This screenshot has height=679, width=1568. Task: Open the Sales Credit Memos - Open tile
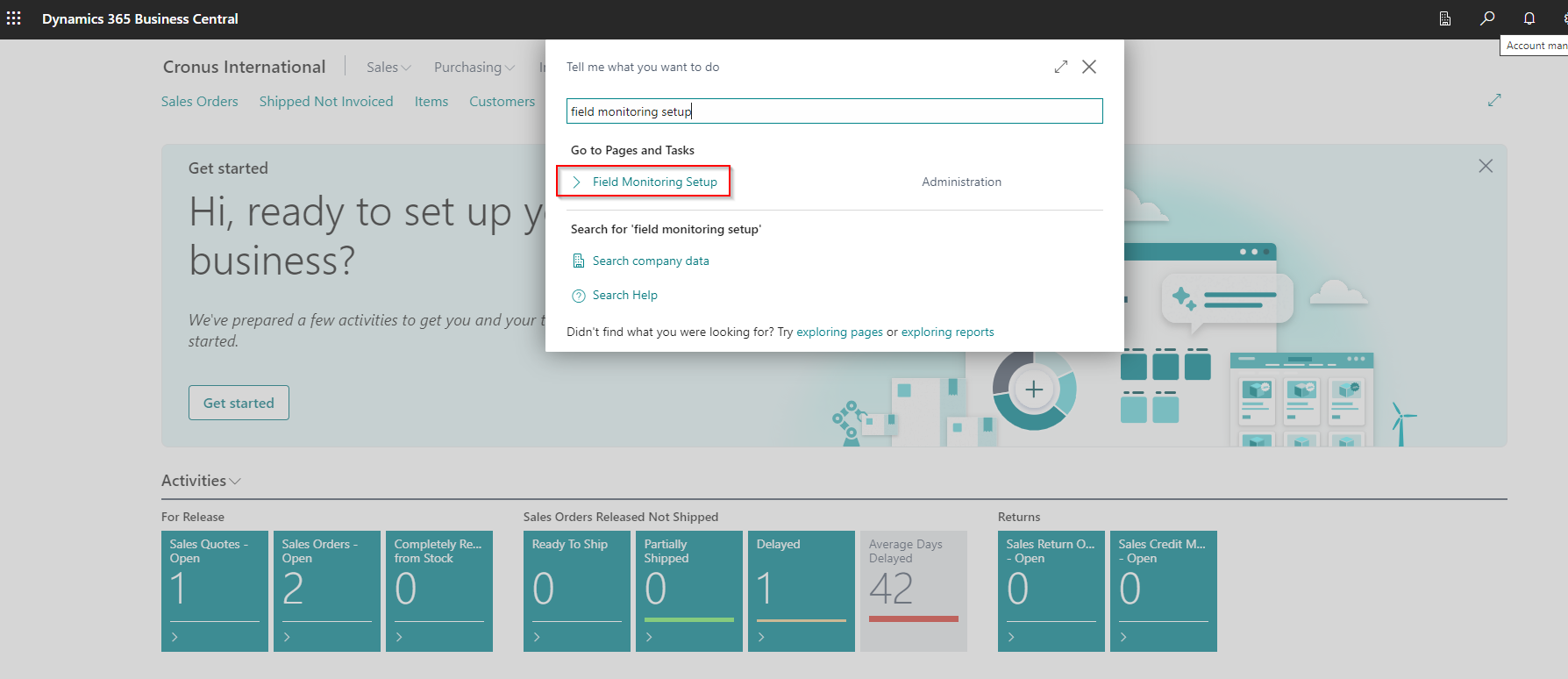click(1164, 590)
